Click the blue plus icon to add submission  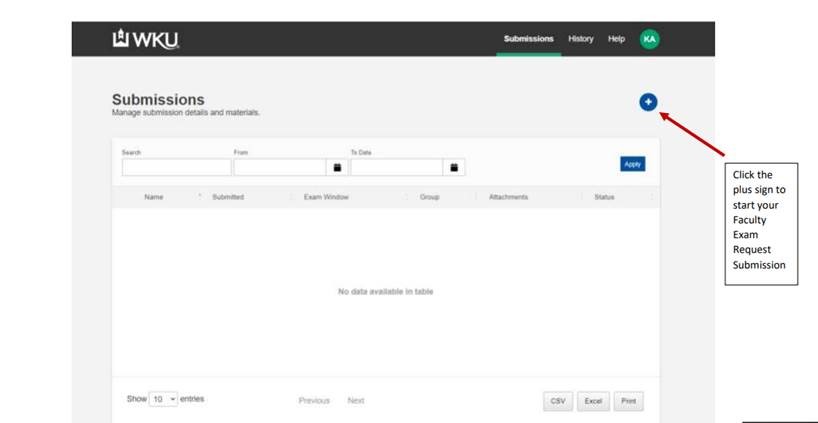point(648,101)
